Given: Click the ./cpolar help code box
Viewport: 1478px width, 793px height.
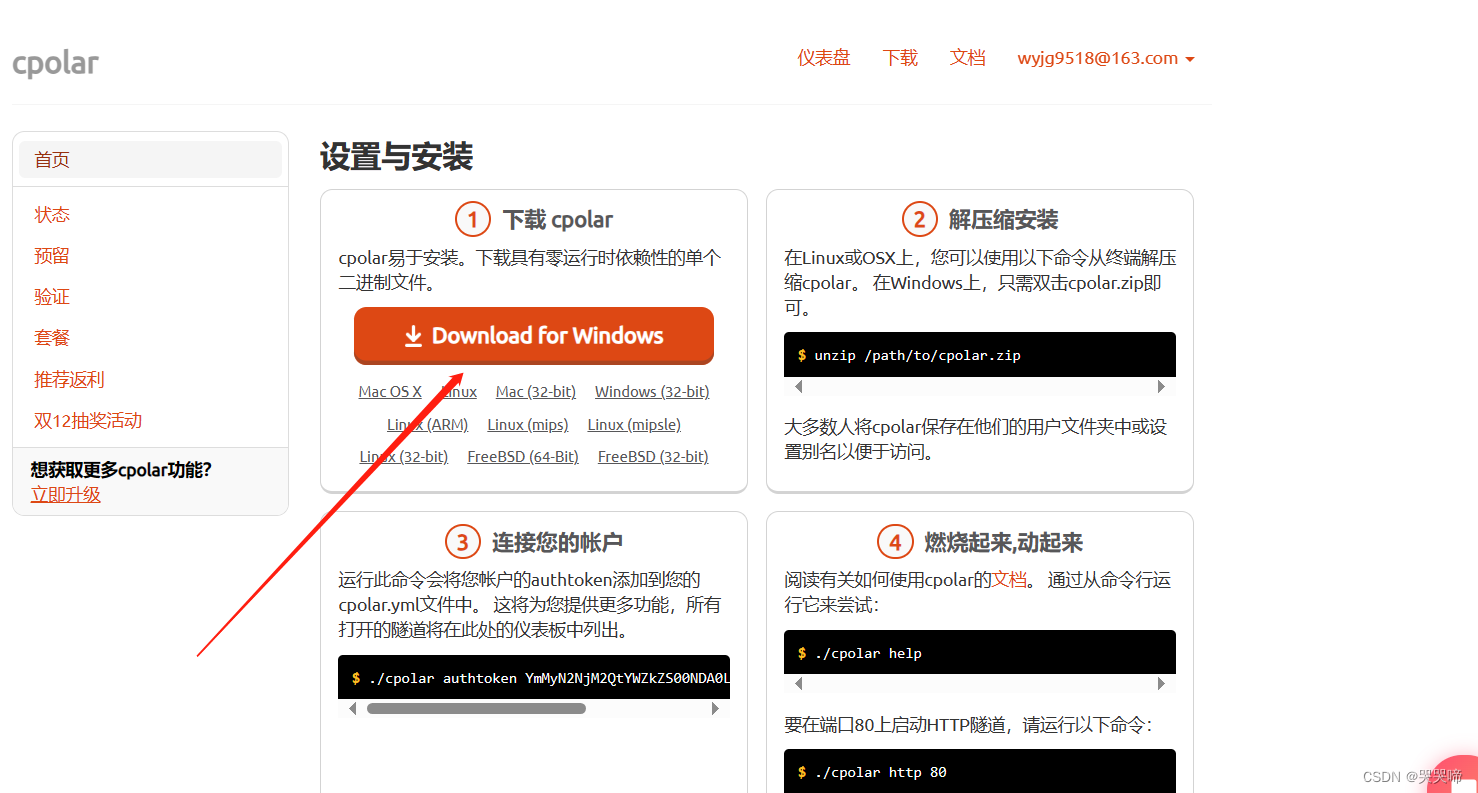Looking at the screenshot, I should [980, 653].
